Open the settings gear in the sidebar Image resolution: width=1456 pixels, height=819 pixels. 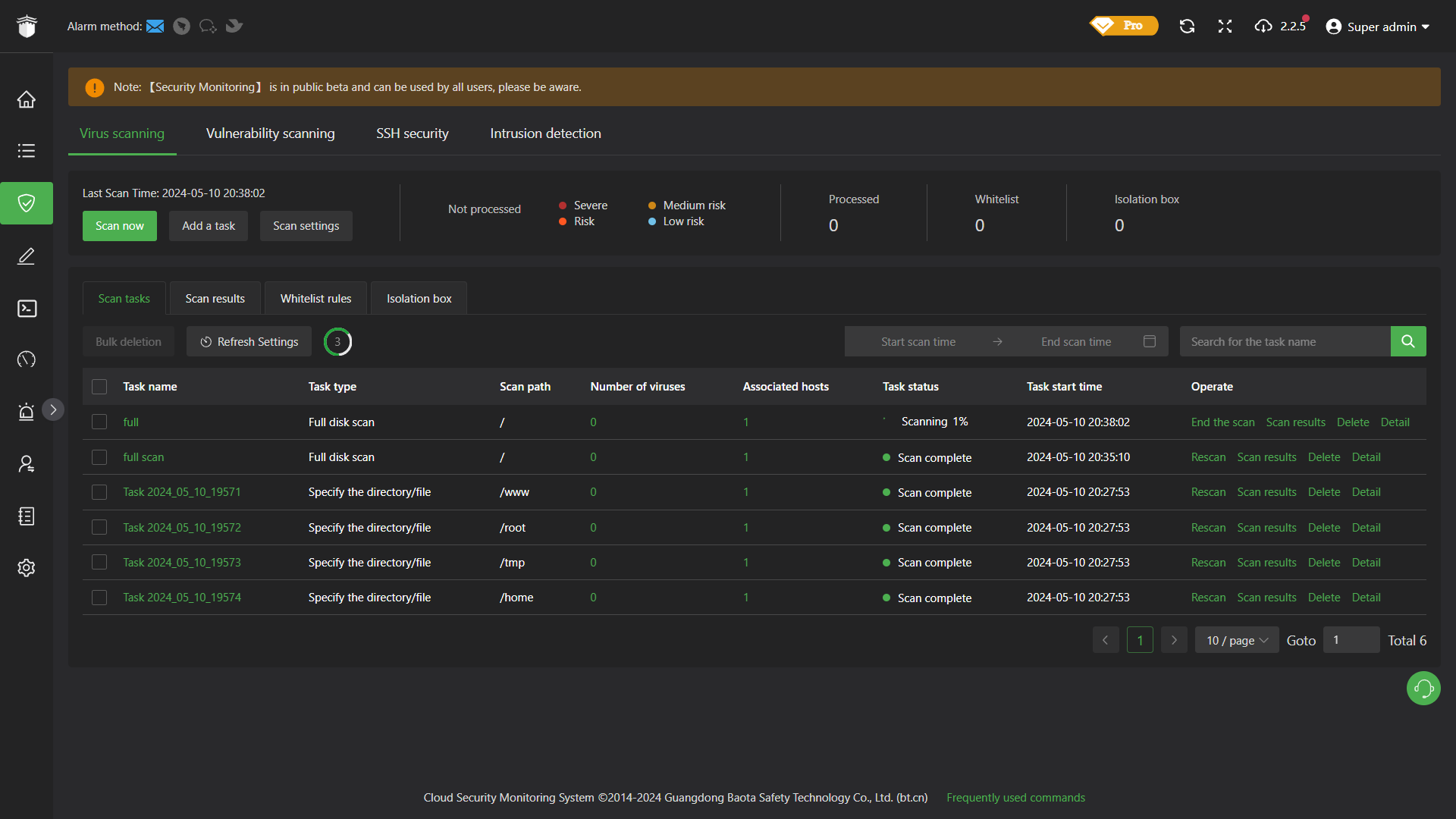click(27, 567)
